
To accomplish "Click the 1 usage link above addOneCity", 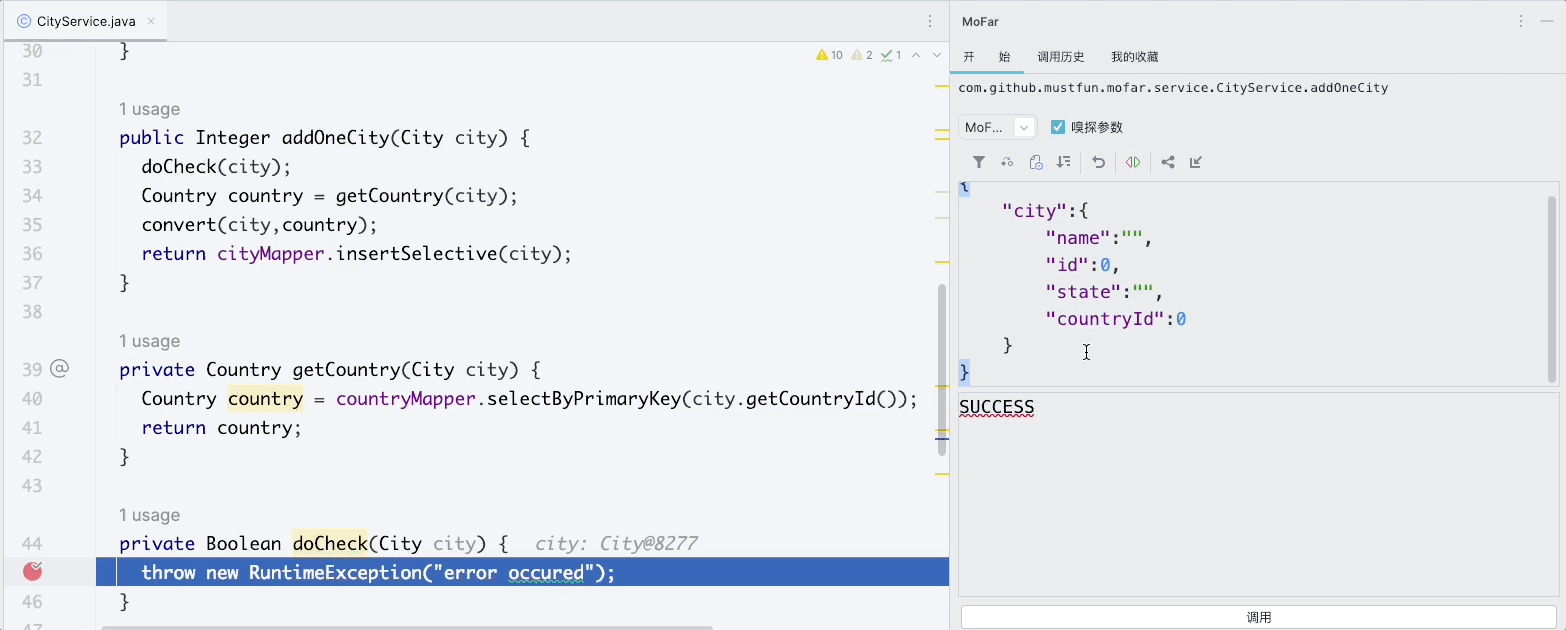I will pos(149,109).
